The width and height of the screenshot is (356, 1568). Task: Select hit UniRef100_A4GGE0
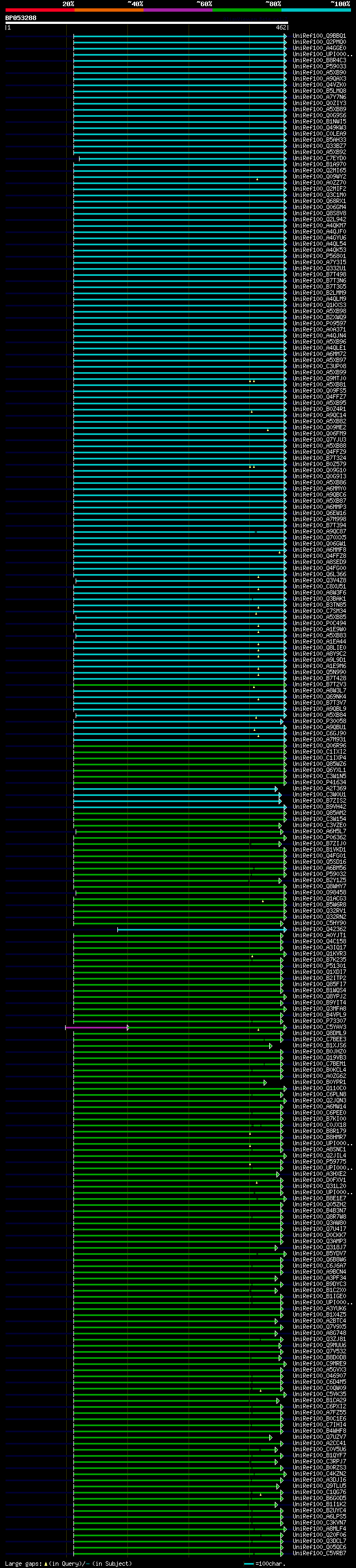pyautogui.click(x=319, y=48)
